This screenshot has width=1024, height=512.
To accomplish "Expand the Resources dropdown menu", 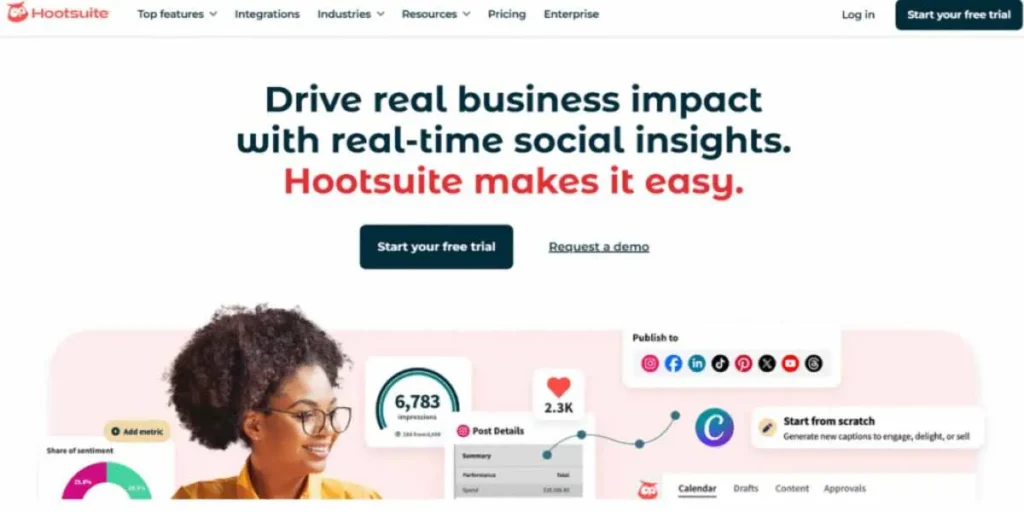I will (436, 14).
